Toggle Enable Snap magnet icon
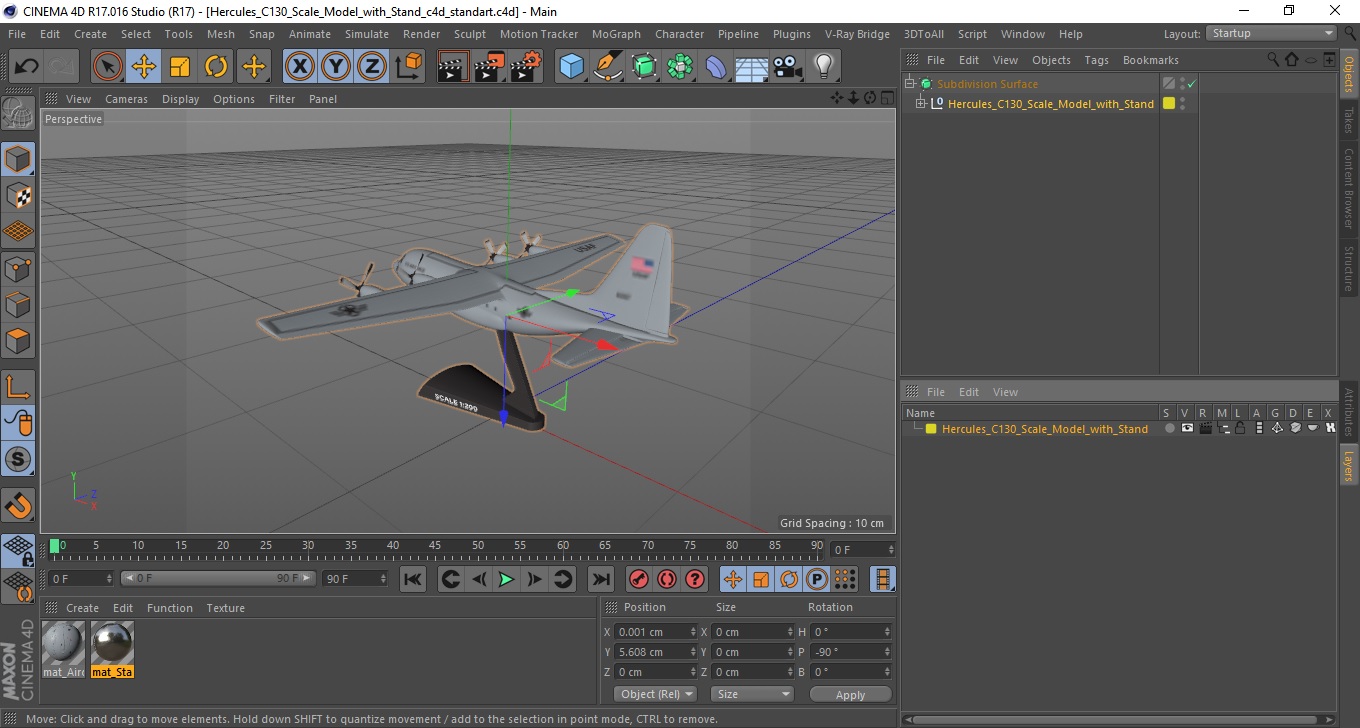Image resolution: width=1360 pixels, height=728 pixels. (x=18, y=504)
